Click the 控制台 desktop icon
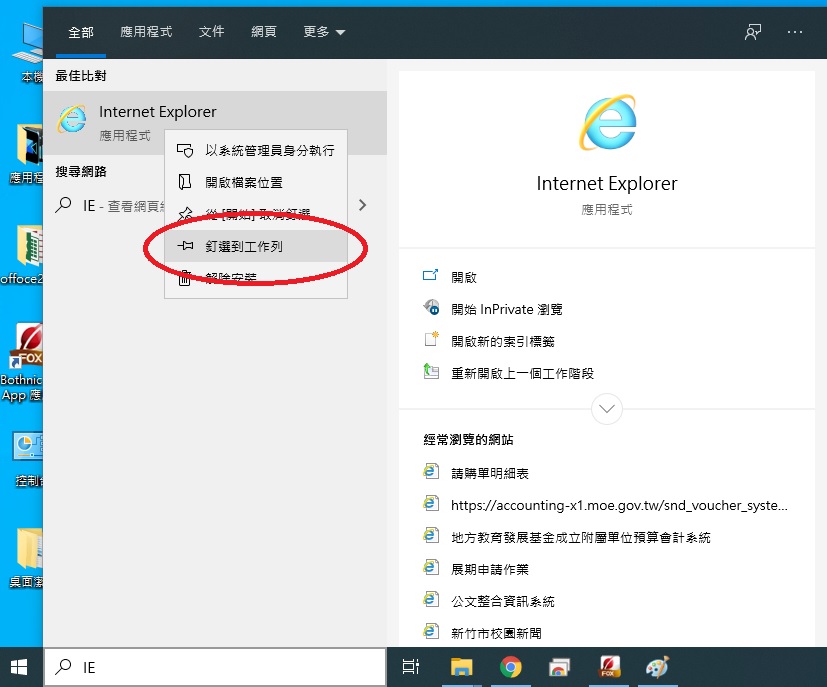Screen dimensions: 827x687 [28, 459]
